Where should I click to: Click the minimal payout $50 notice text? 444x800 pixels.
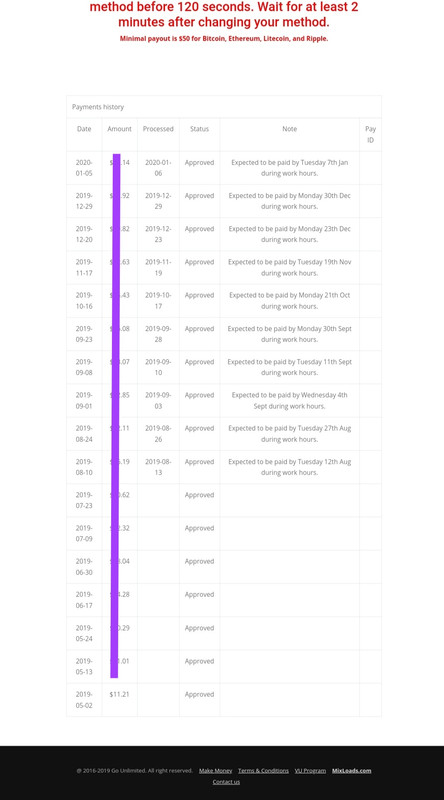pos(224,38)
